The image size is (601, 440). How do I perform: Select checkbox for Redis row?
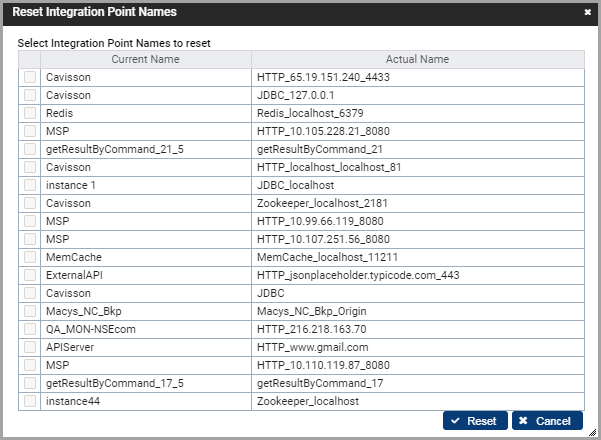30,113
